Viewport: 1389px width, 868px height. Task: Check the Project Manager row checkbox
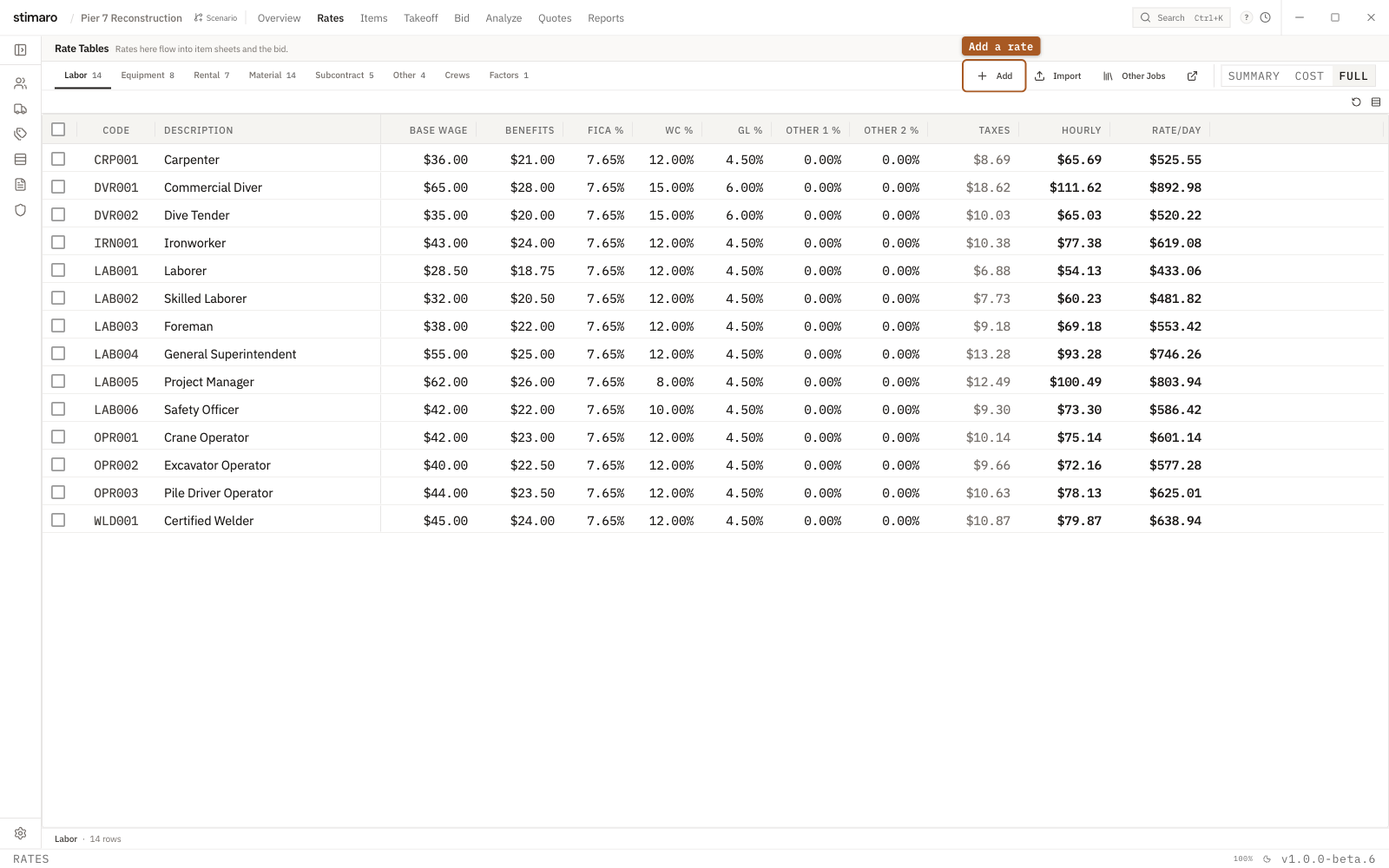point(58,381)
